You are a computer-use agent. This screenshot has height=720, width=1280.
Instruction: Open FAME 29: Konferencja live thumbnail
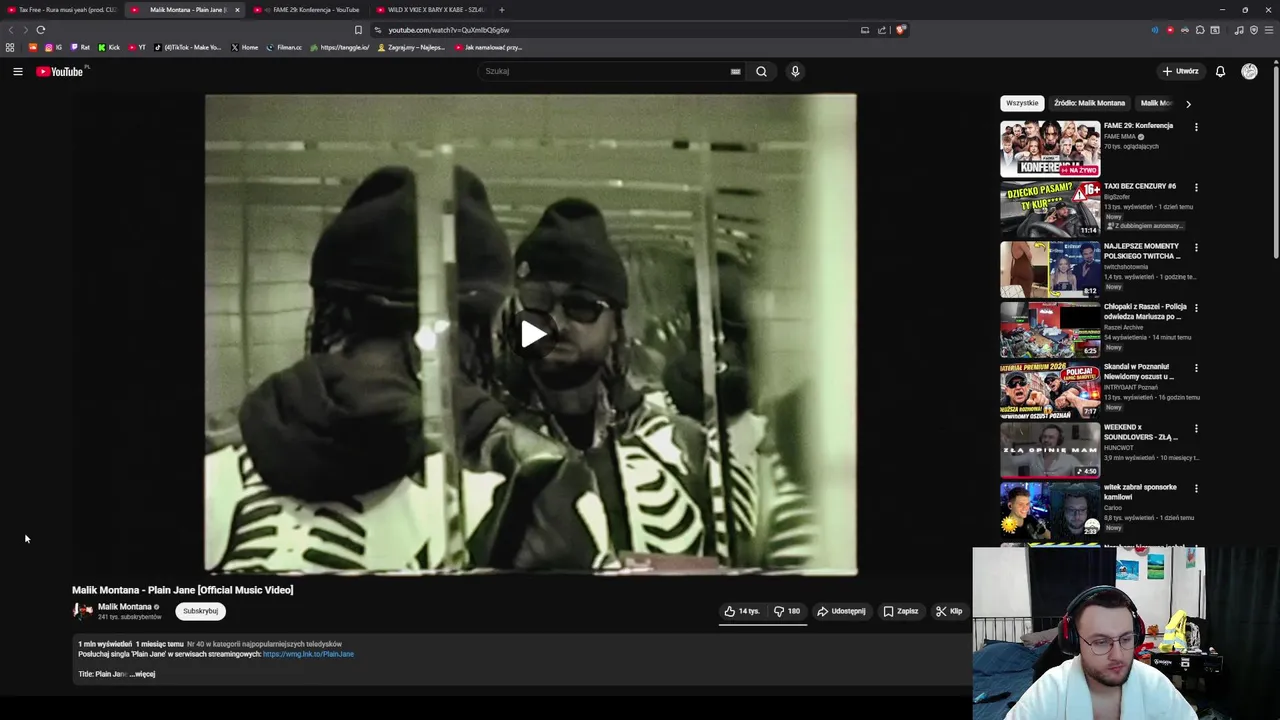pyautogui.click(x=1050, y=149)
